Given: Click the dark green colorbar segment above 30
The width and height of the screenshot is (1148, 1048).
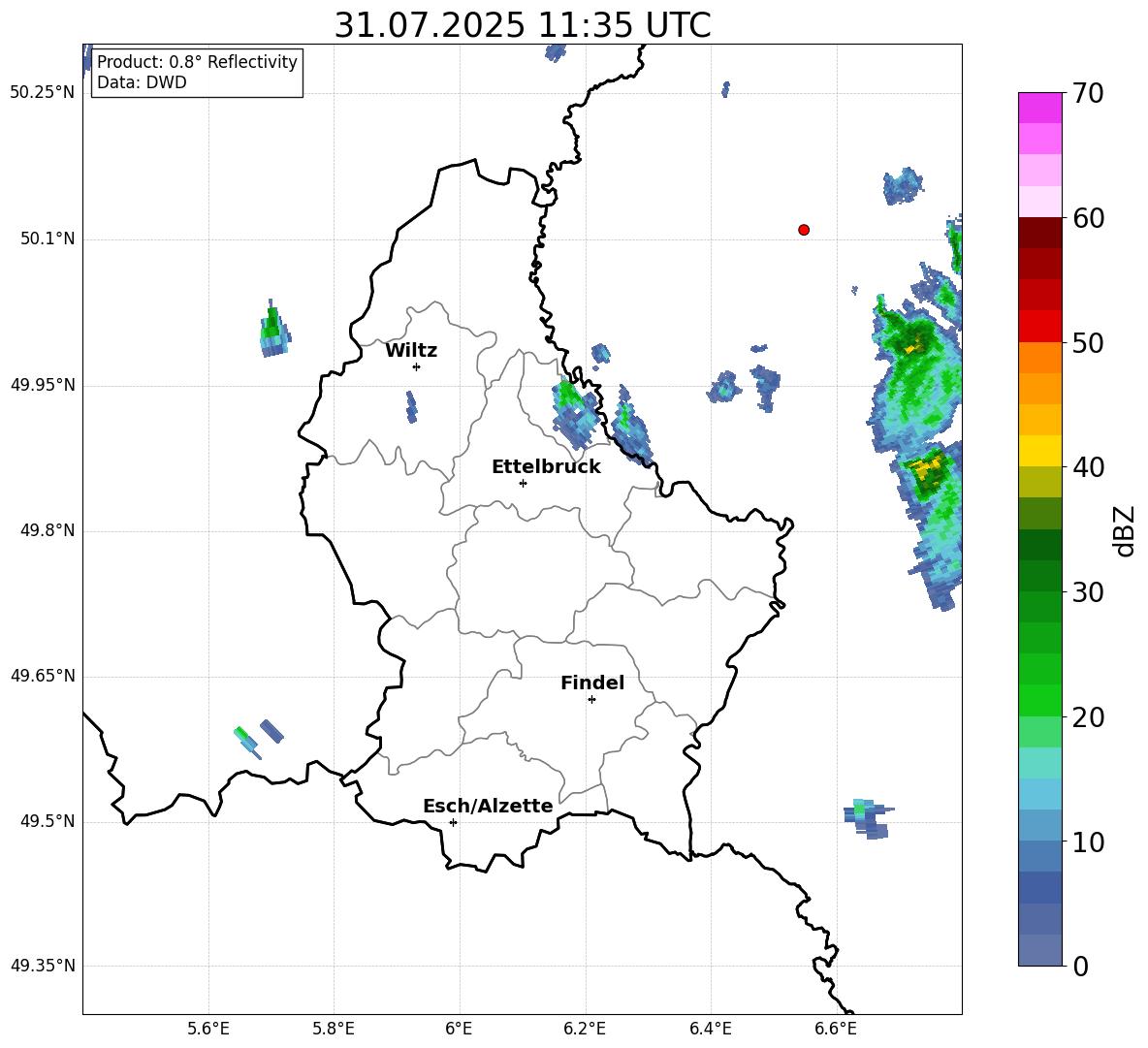Looking at the screenshot, I should 1039,576.
